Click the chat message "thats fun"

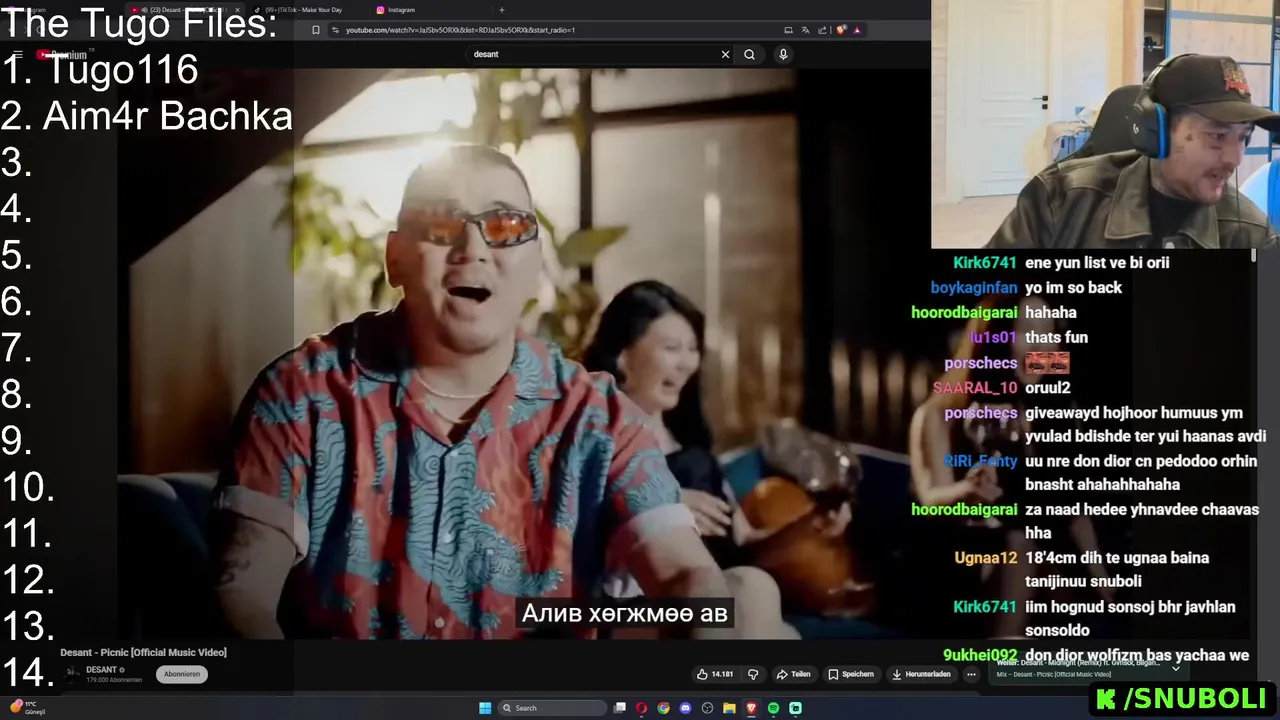1056,338
